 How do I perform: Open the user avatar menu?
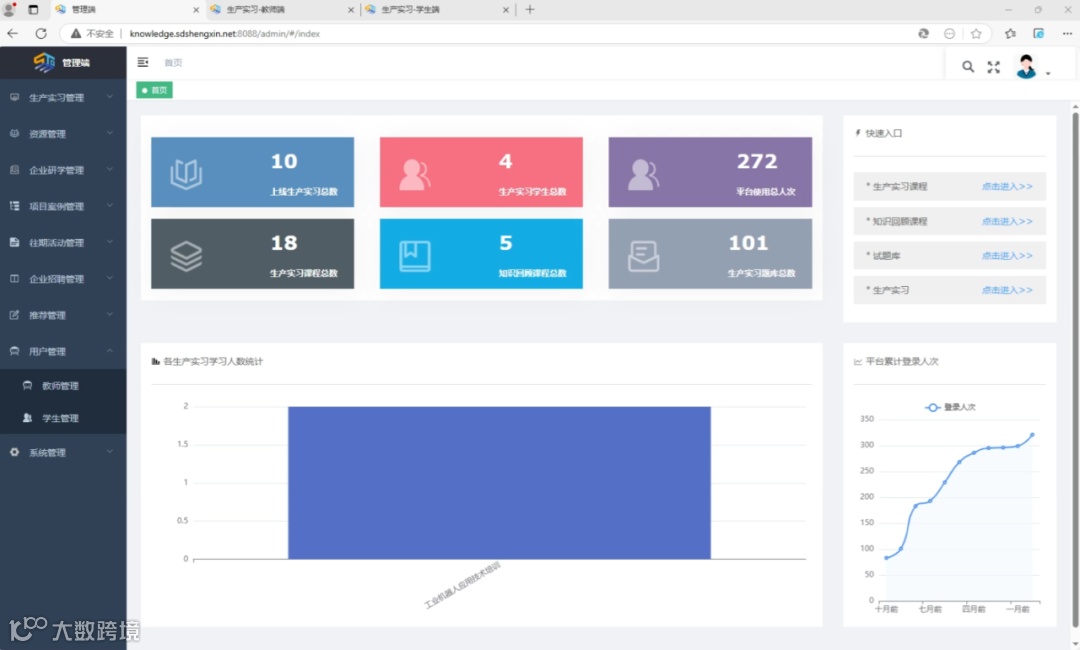point(1026,67)
